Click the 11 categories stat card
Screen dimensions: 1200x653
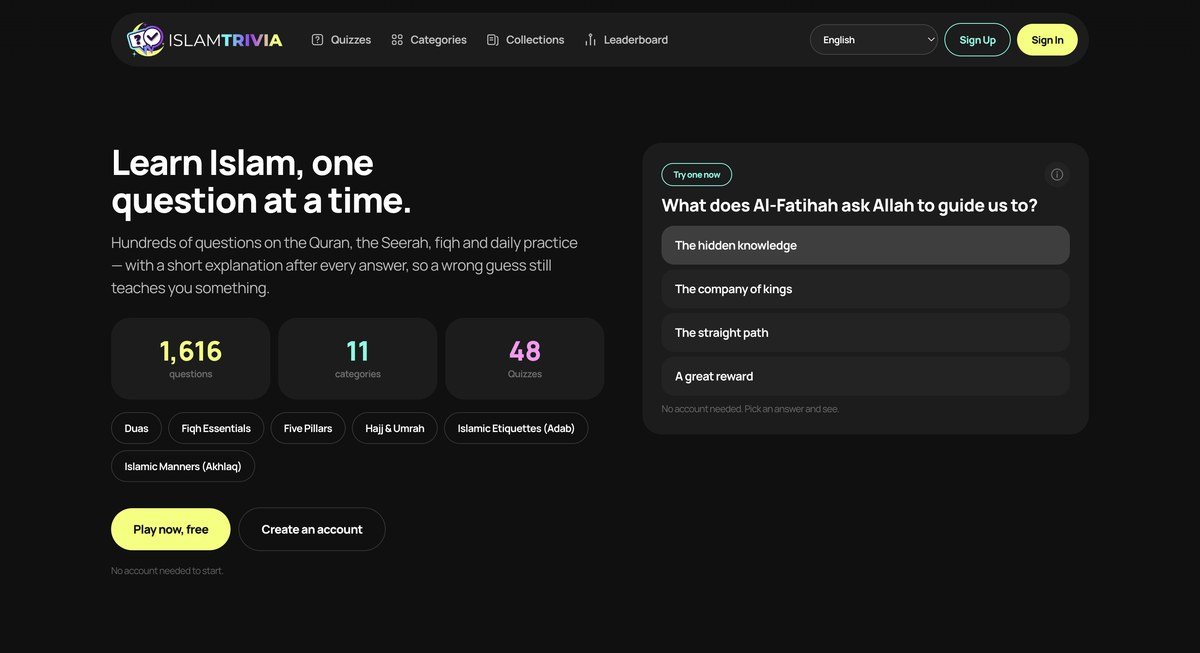(358, 359)
